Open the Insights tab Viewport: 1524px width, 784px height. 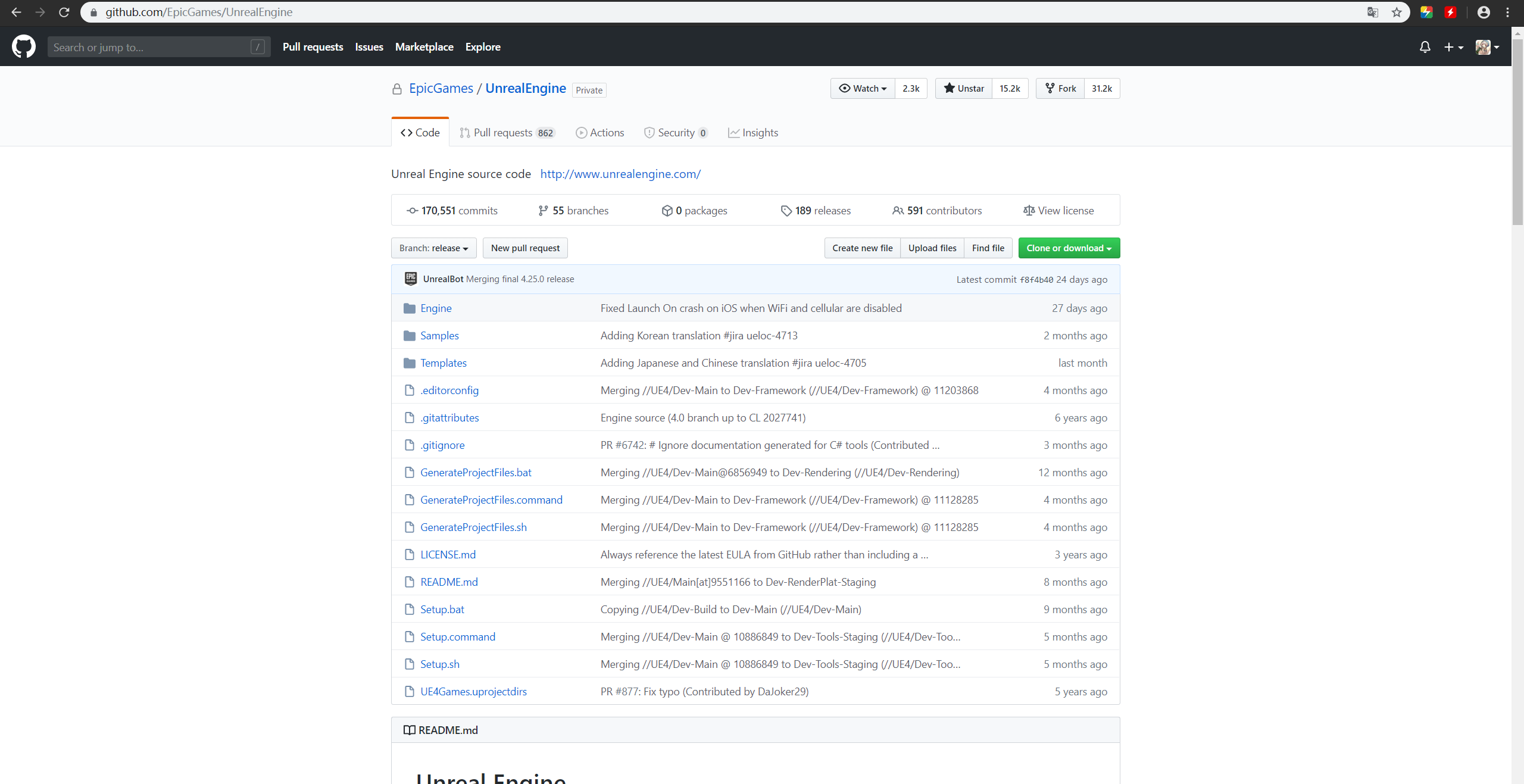pyautogui.click(x=753, y=133)
